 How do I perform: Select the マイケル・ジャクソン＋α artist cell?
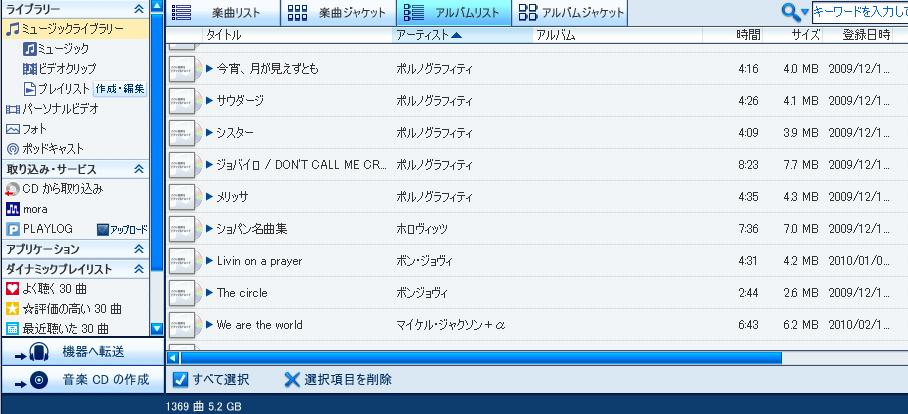451,325
